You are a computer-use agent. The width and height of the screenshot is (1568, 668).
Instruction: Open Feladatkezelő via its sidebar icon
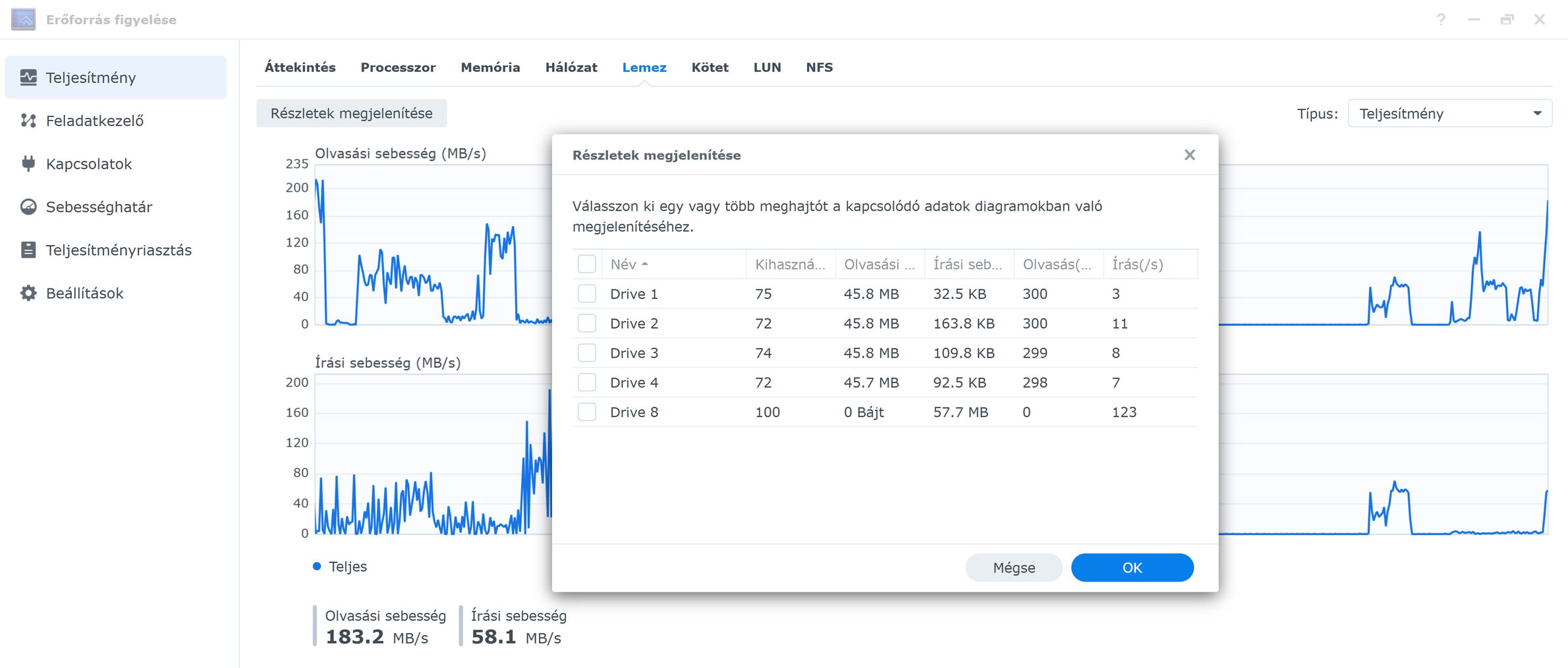(28, 121)
